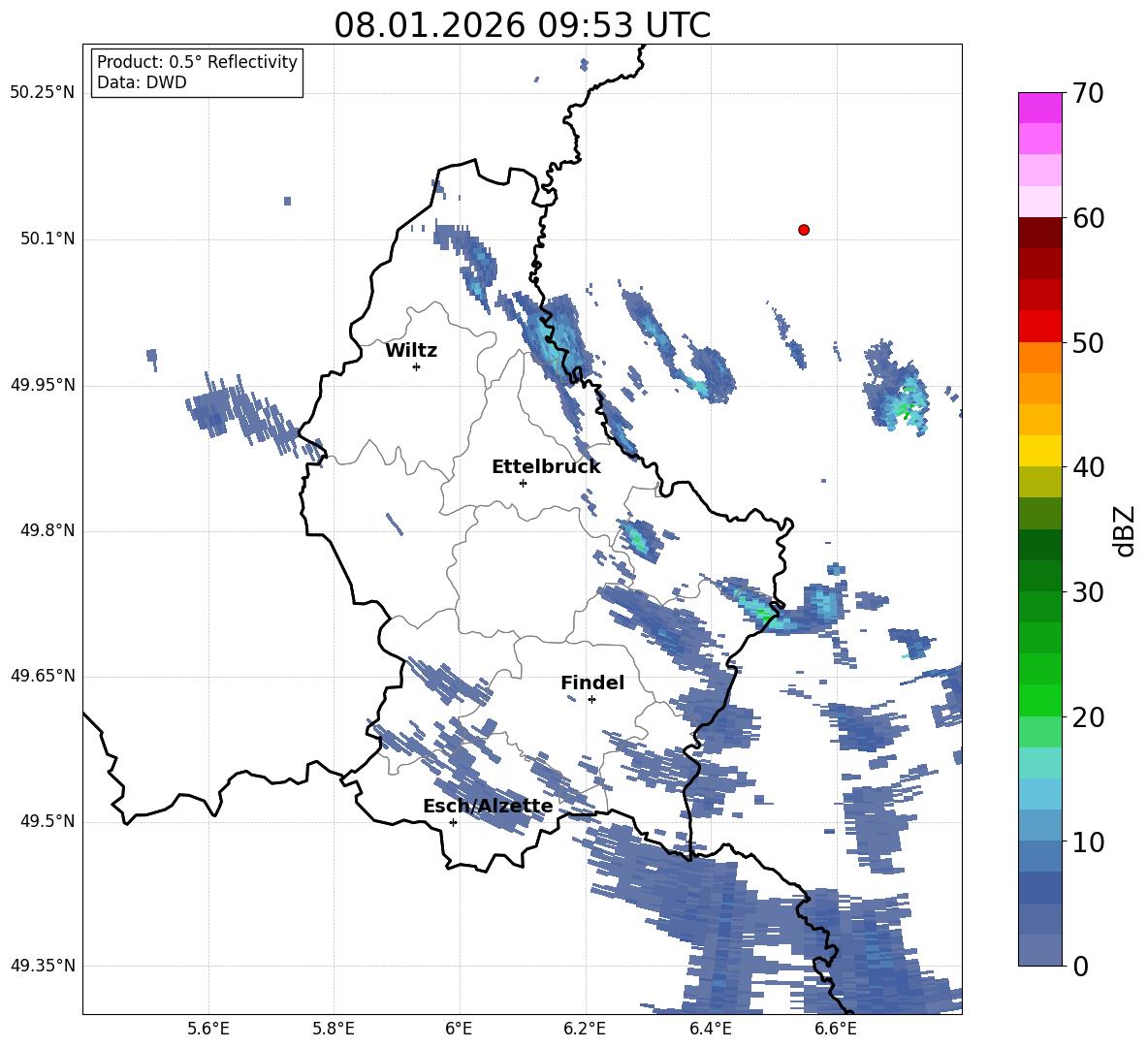Screen dimensions: 1148x1048
Task: Click the 49.35°N latitude label
Action: [x=43, y=966]
